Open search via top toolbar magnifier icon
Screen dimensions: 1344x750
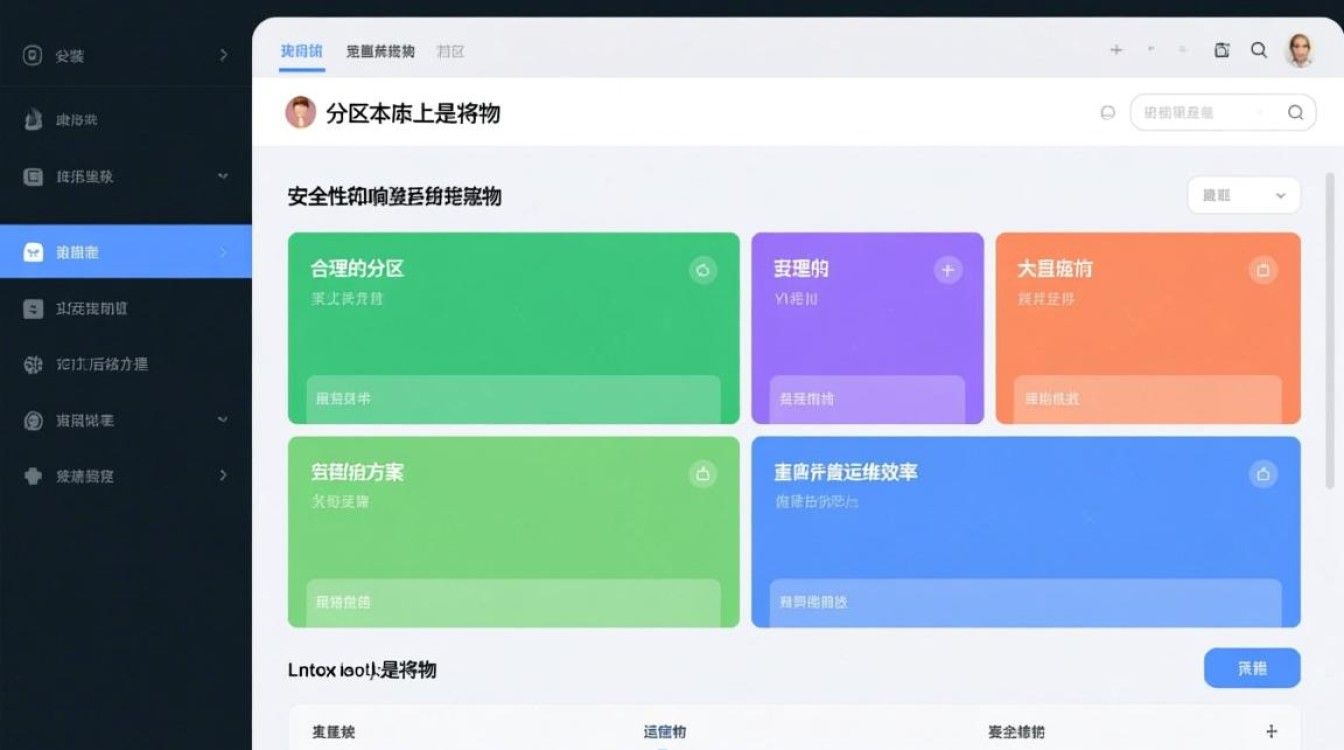click(x=1259, y=50)
